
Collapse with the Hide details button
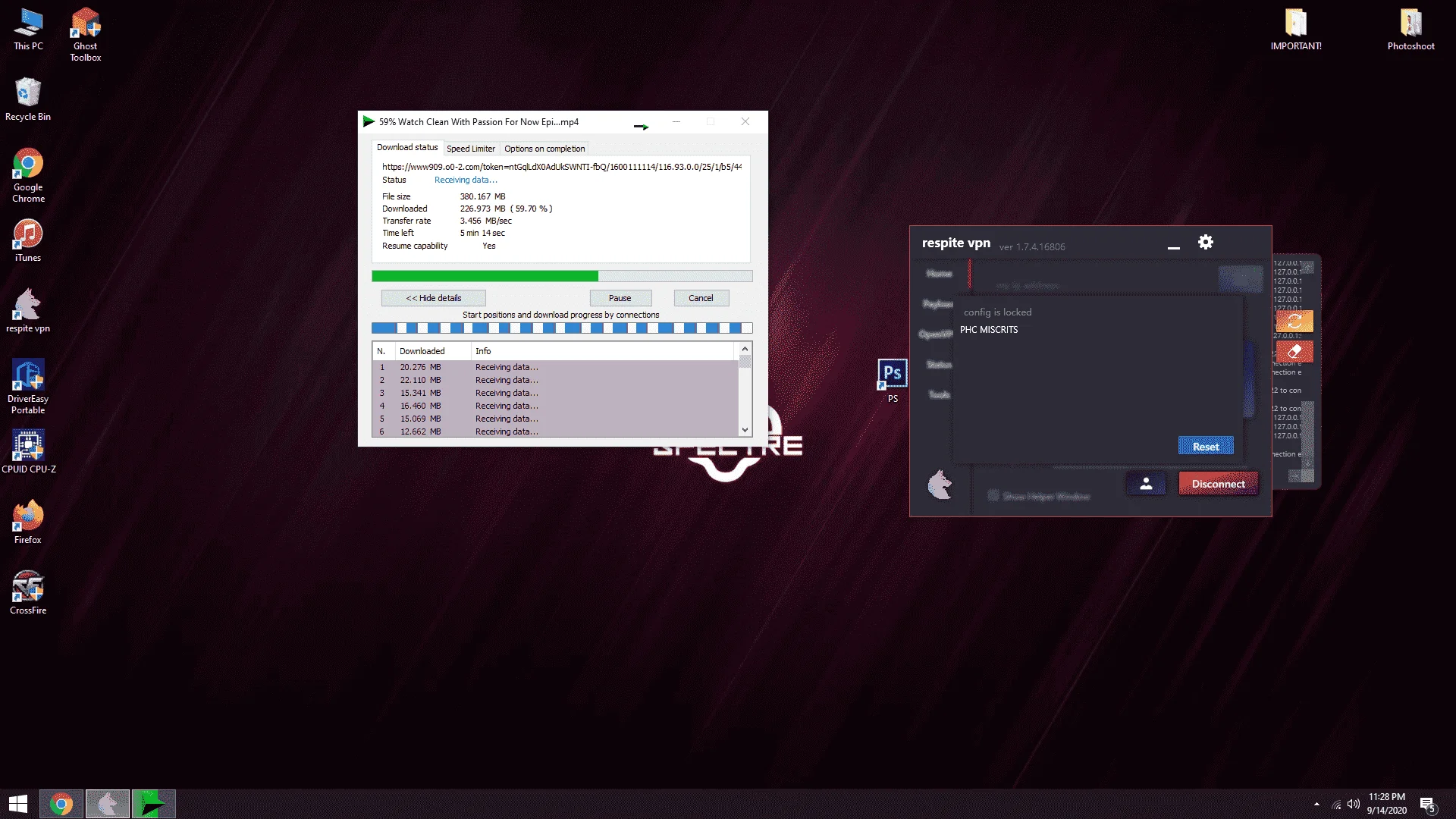[x=433, y=298]
